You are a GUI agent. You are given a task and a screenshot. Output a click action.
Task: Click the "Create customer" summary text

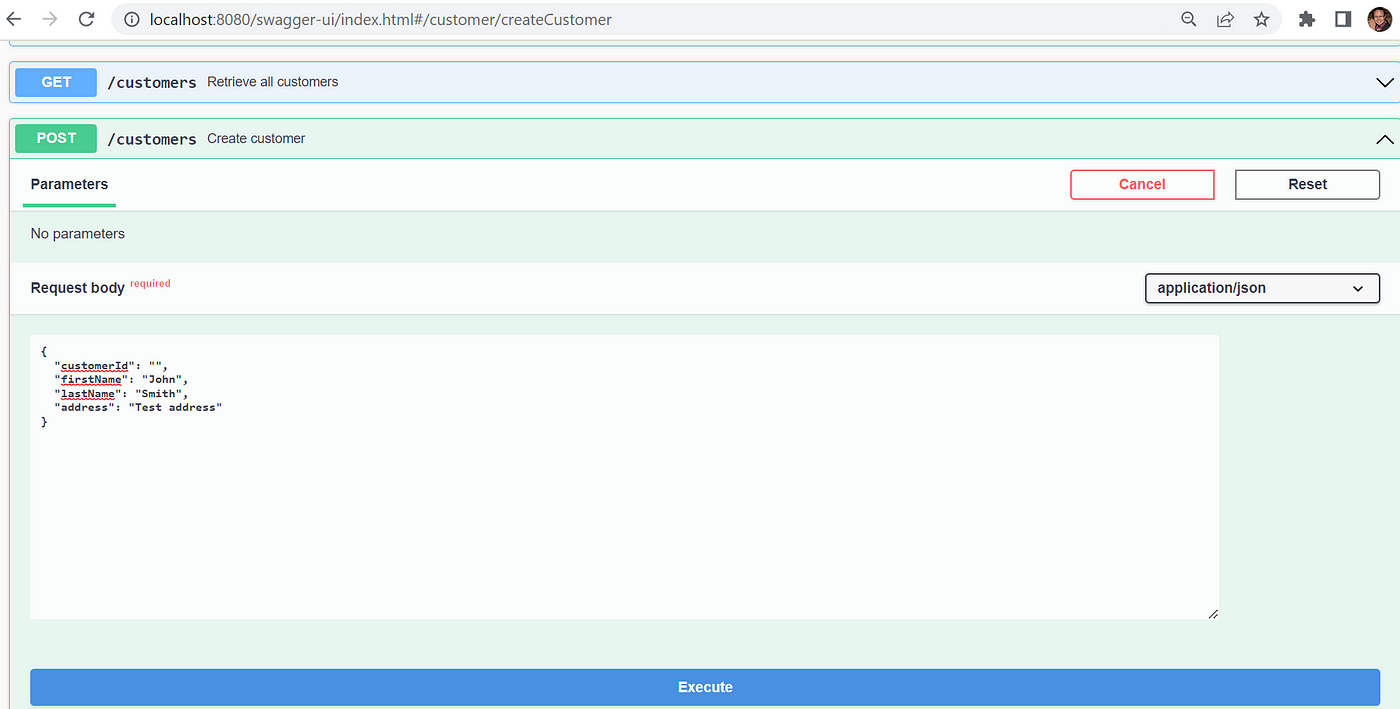[256, 138]
